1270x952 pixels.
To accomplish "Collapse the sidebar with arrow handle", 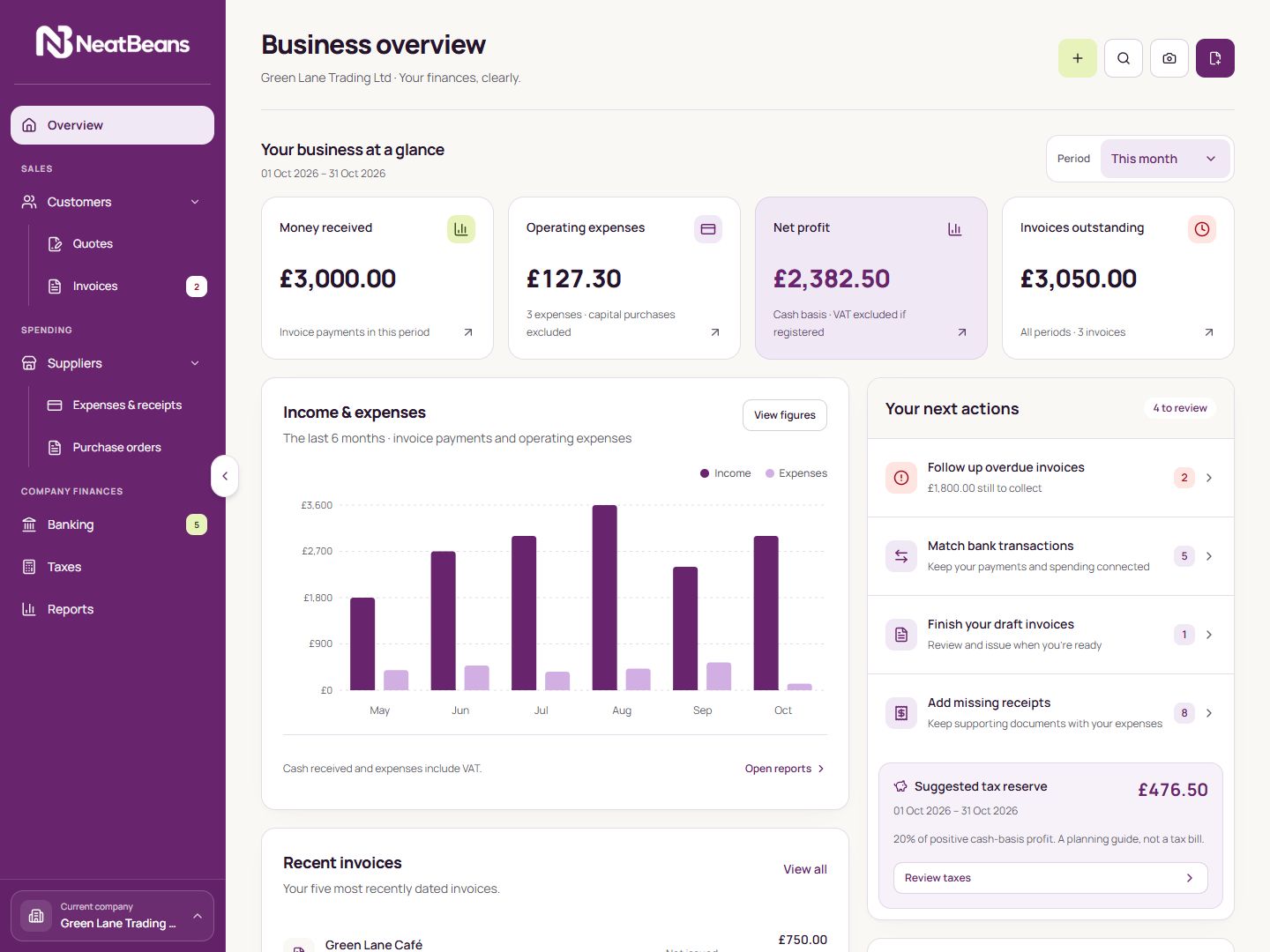I will point(225,476).
